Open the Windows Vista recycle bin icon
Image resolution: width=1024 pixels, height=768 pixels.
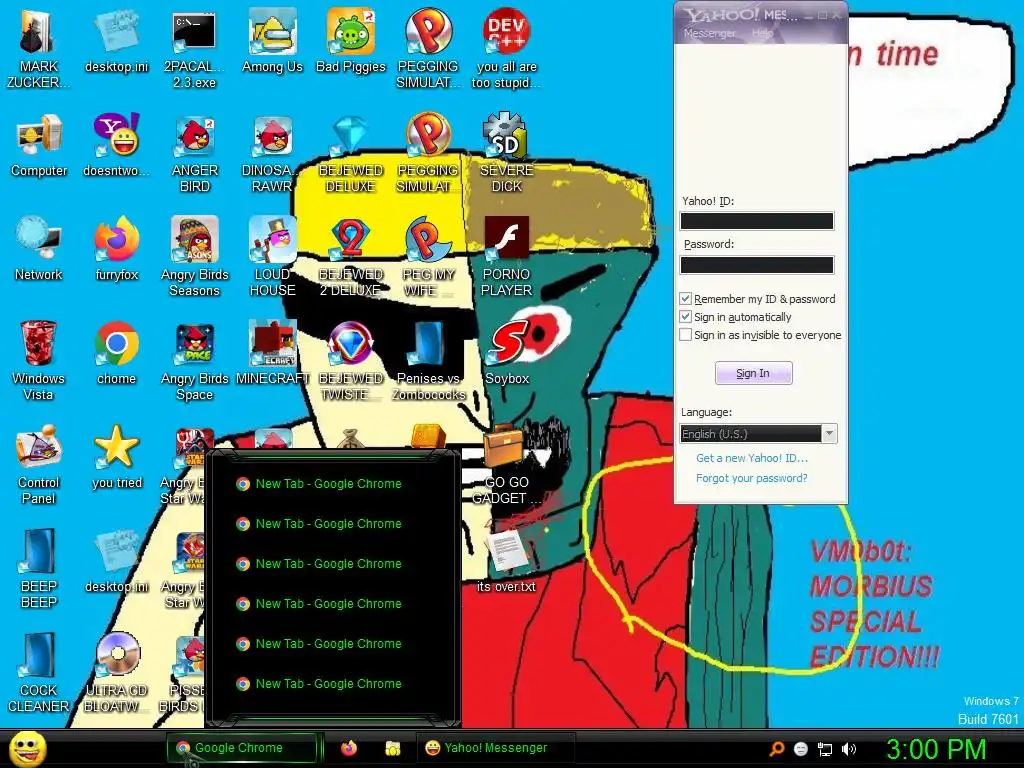pyautogui.click(x=39, y=361)
